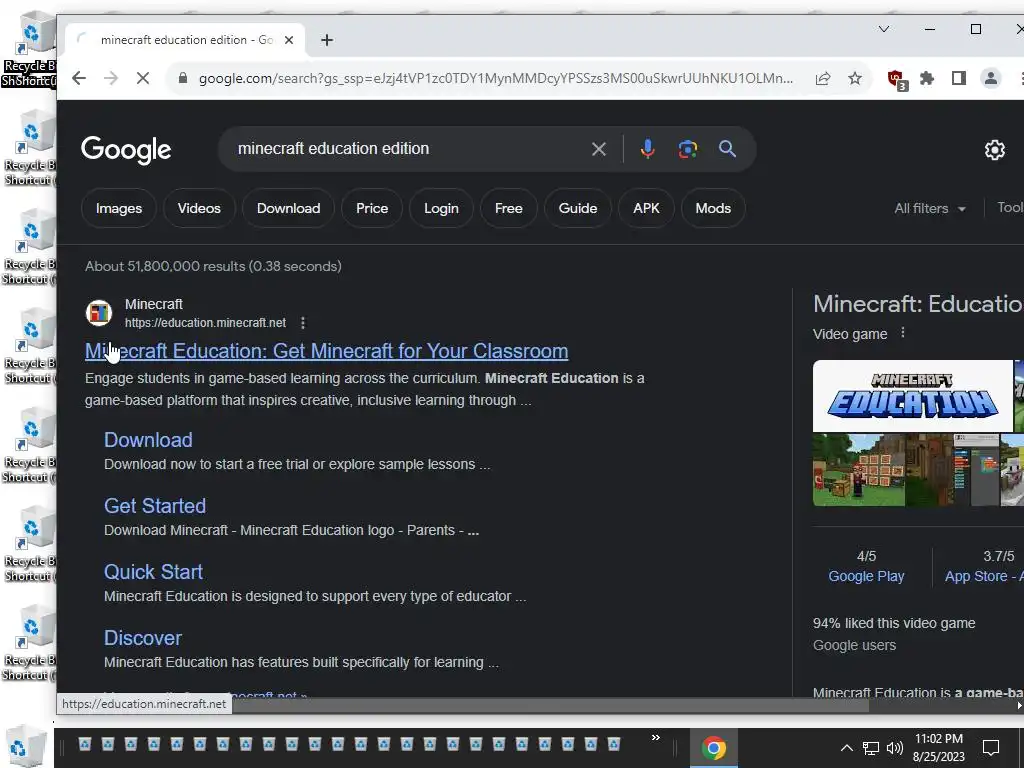The image size is (1024, 768).
Task: Open the Quick Start sitelink
Action: click(153, 572)
